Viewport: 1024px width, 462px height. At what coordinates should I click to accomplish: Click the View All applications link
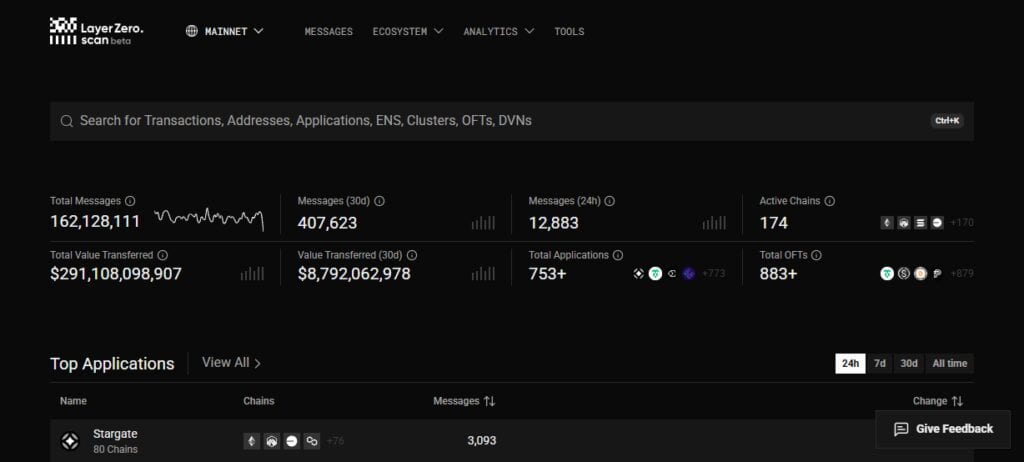[x=231, y=363]
